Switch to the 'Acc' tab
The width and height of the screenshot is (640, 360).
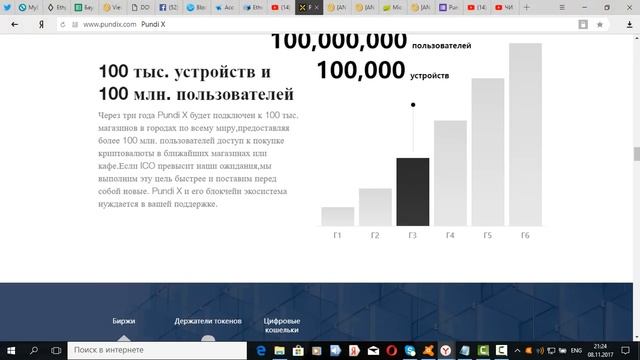(224, 7)
